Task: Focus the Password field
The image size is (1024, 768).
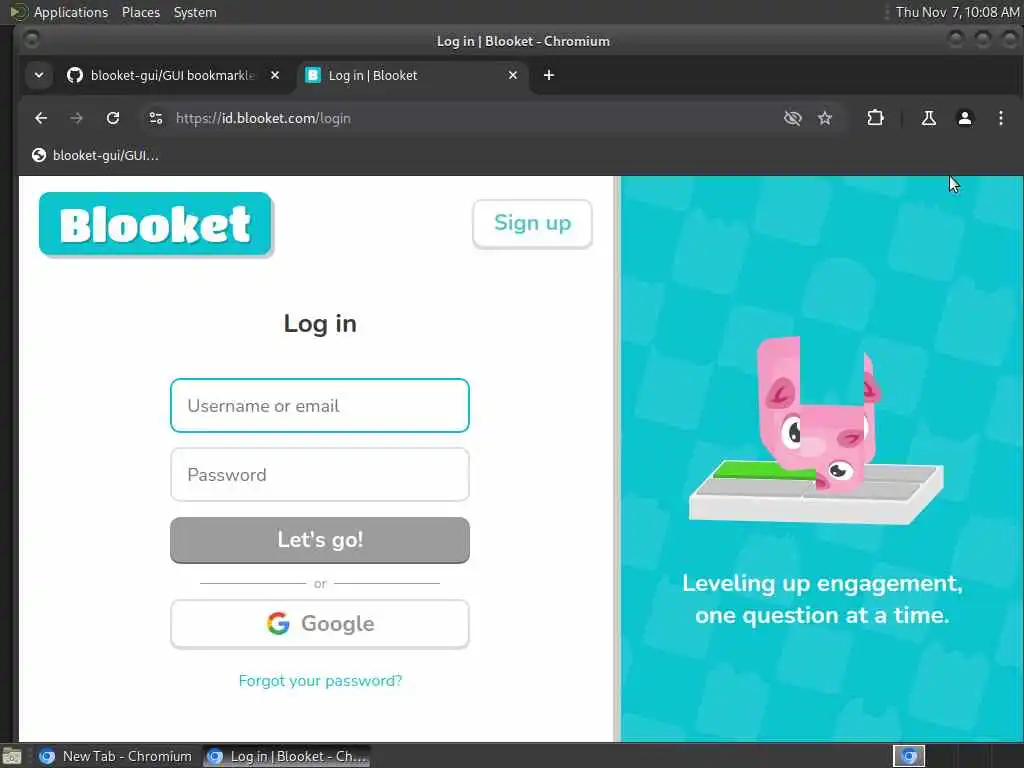Action: pyautogui.click(x=320, y=475)
